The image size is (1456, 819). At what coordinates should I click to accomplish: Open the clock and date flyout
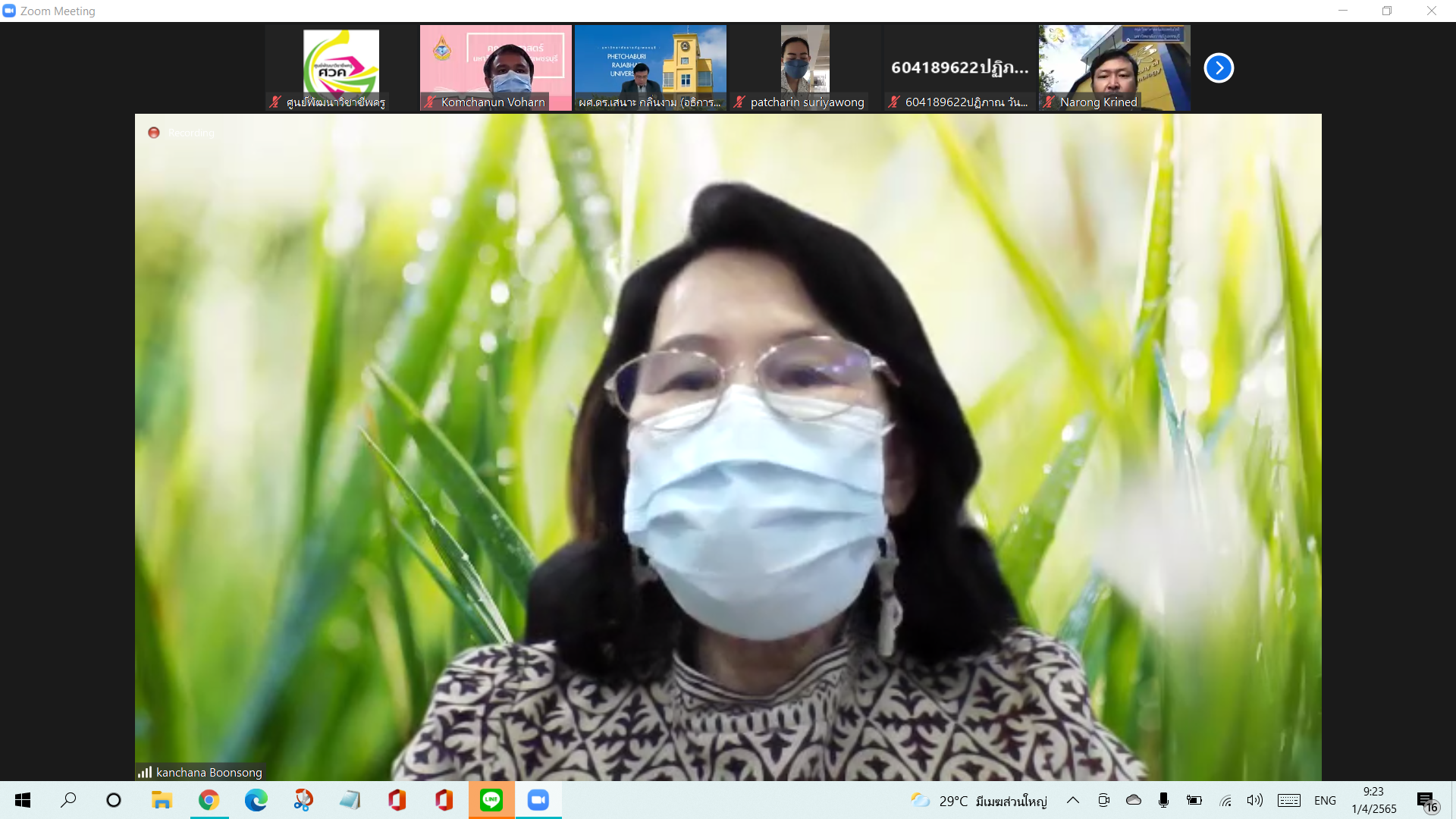pyautogui.click(x=1373, y=800)
